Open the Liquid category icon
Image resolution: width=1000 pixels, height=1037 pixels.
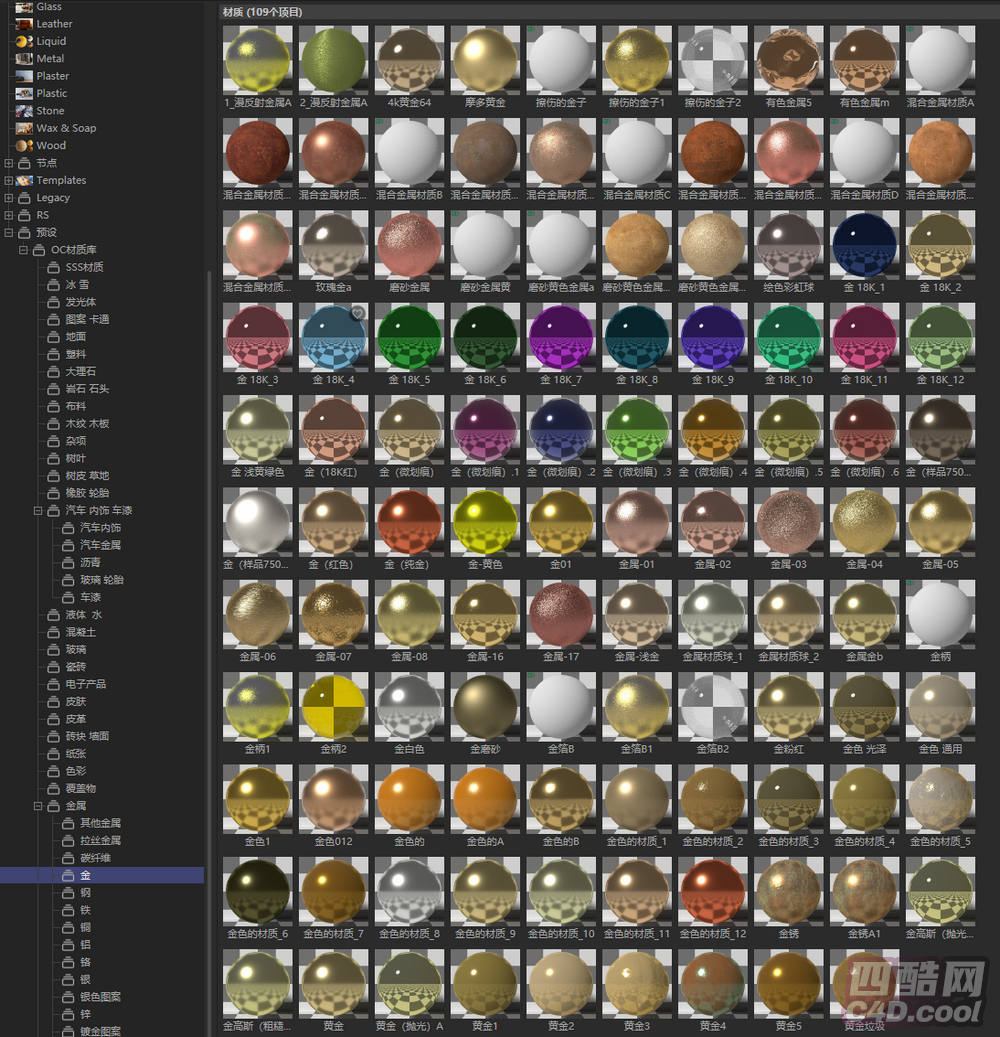click(25, 41)
